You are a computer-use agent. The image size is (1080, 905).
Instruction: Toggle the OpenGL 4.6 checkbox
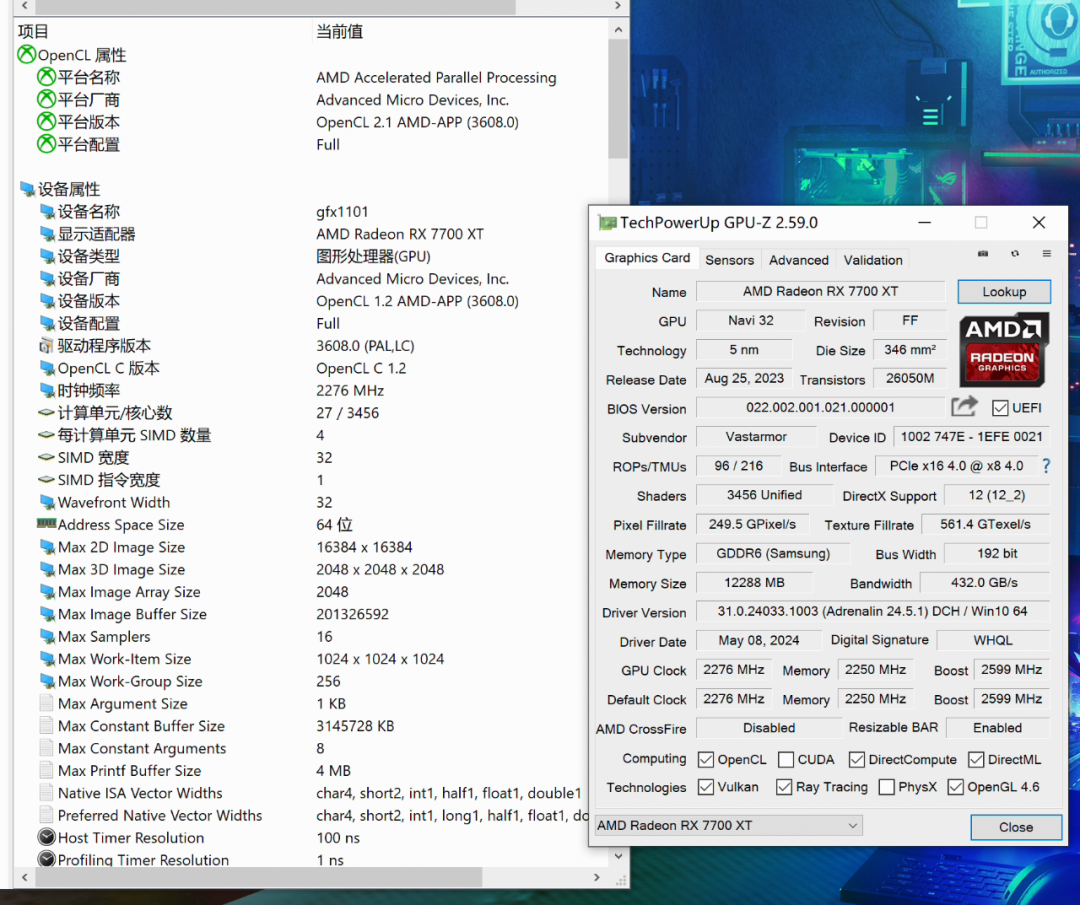(955, 787)
